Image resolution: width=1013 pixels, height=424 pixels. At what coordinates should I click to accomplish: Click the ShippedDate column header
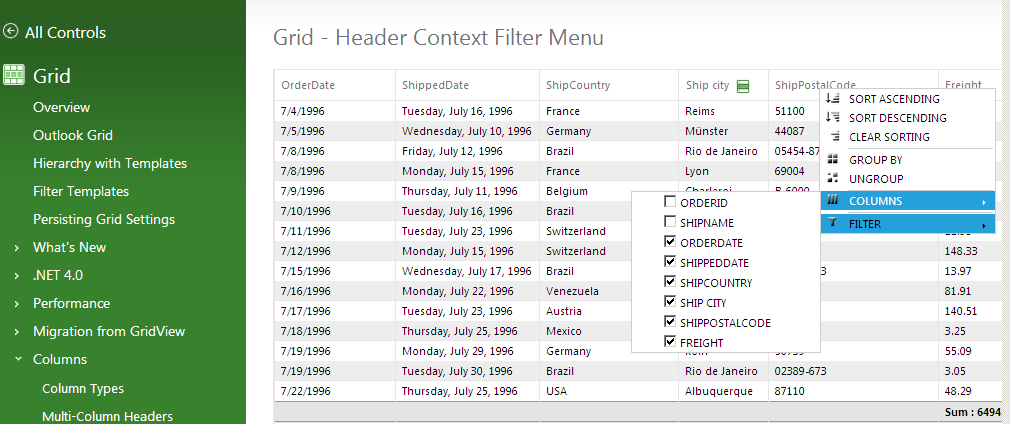click(x=436, y=85)
